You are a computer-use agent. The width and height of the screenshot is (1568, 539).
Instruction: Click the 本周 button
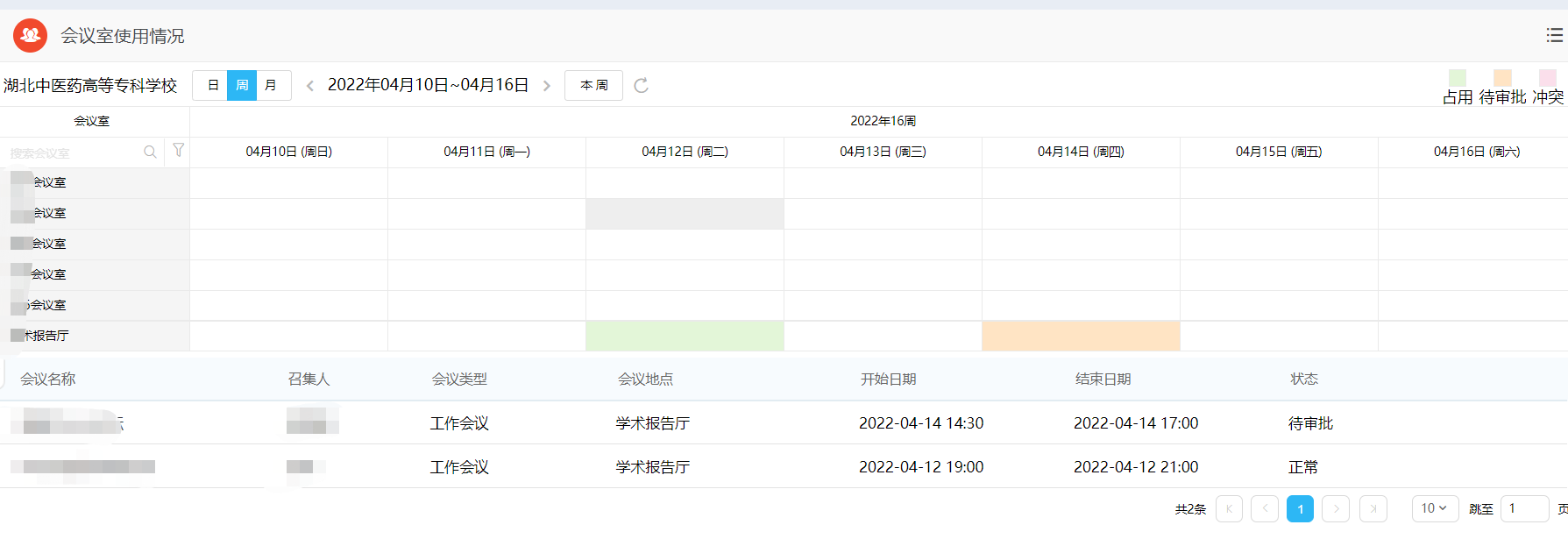tap(593, 85)
